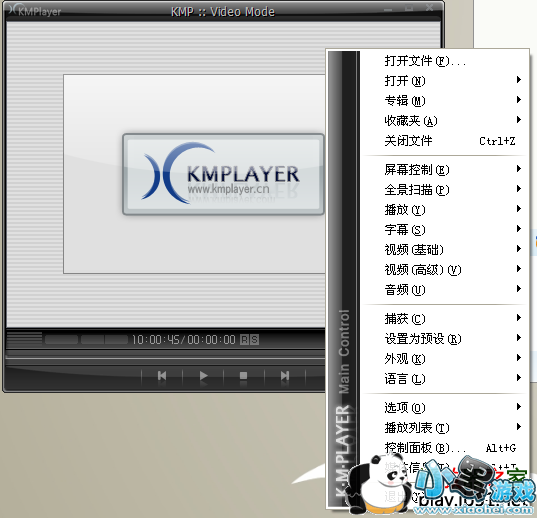Toggle the R indicator beside the time
The height and width of the screenshot is (518, 537).
[x=244, y=339]
